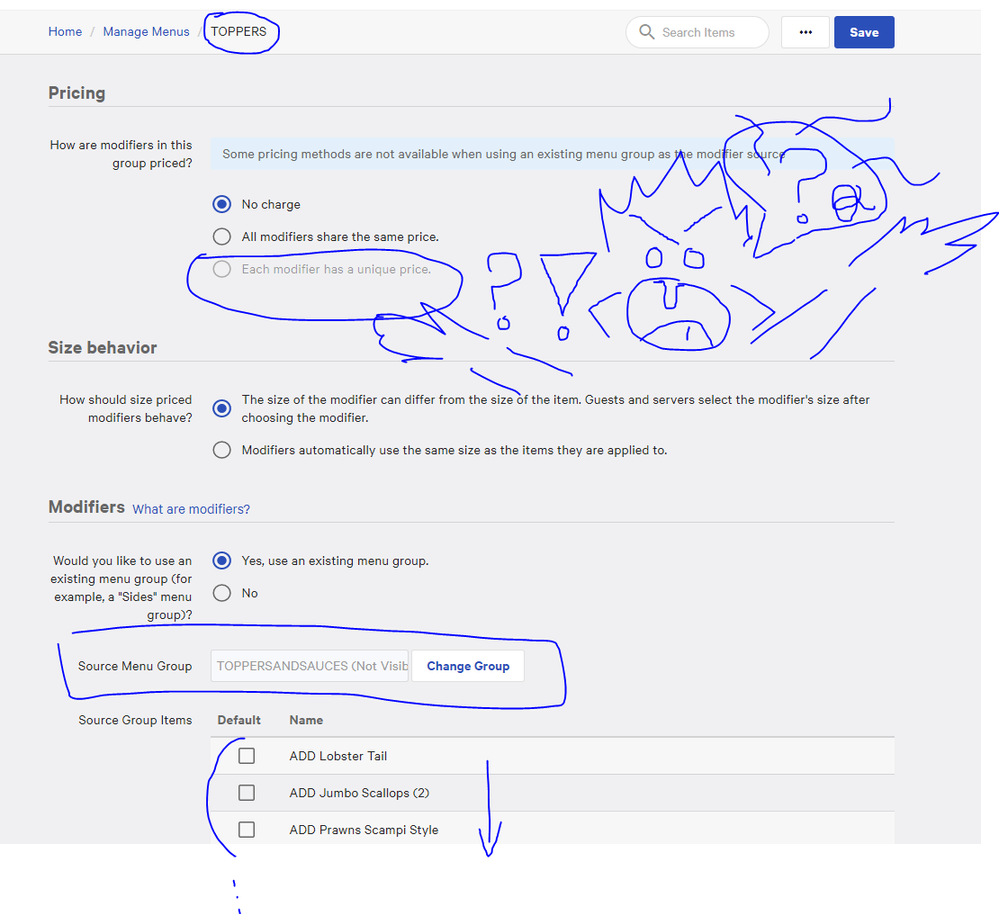Image resolution: width=999 pixels, height=914 pixels.
Task: Select Yes, use an existing menu group
Action: pyautogui.click(x=222, y=561)
